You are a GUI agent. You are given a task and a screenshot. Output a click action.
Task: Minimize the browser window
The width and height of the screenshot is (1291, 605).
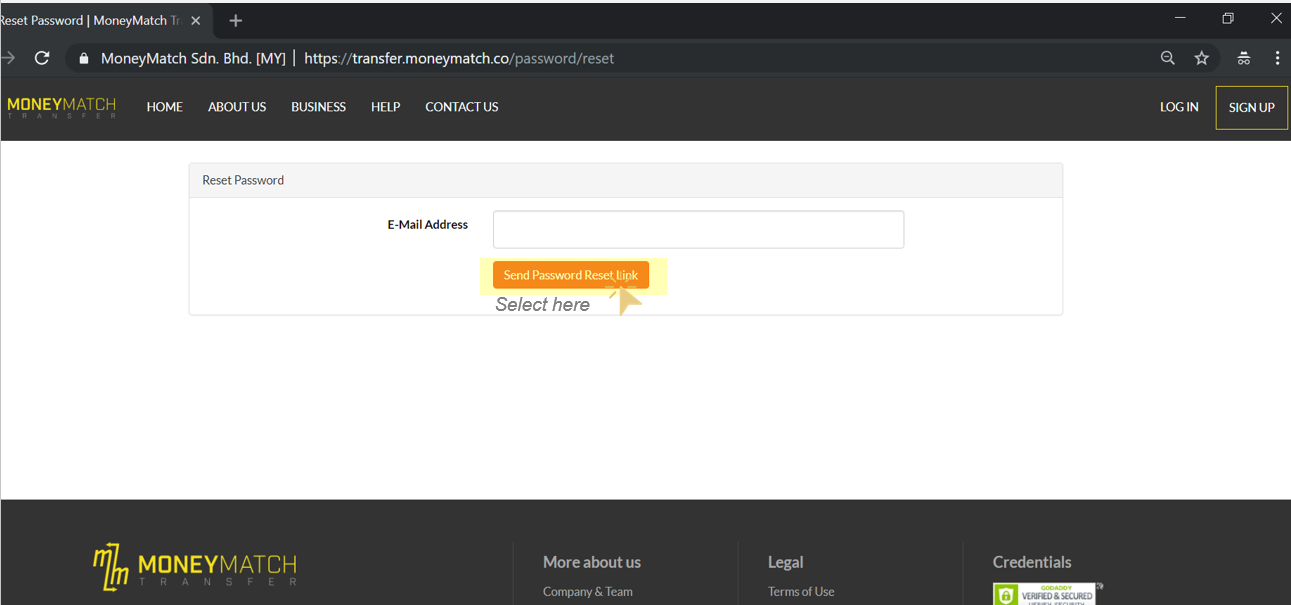[1180, 18]
